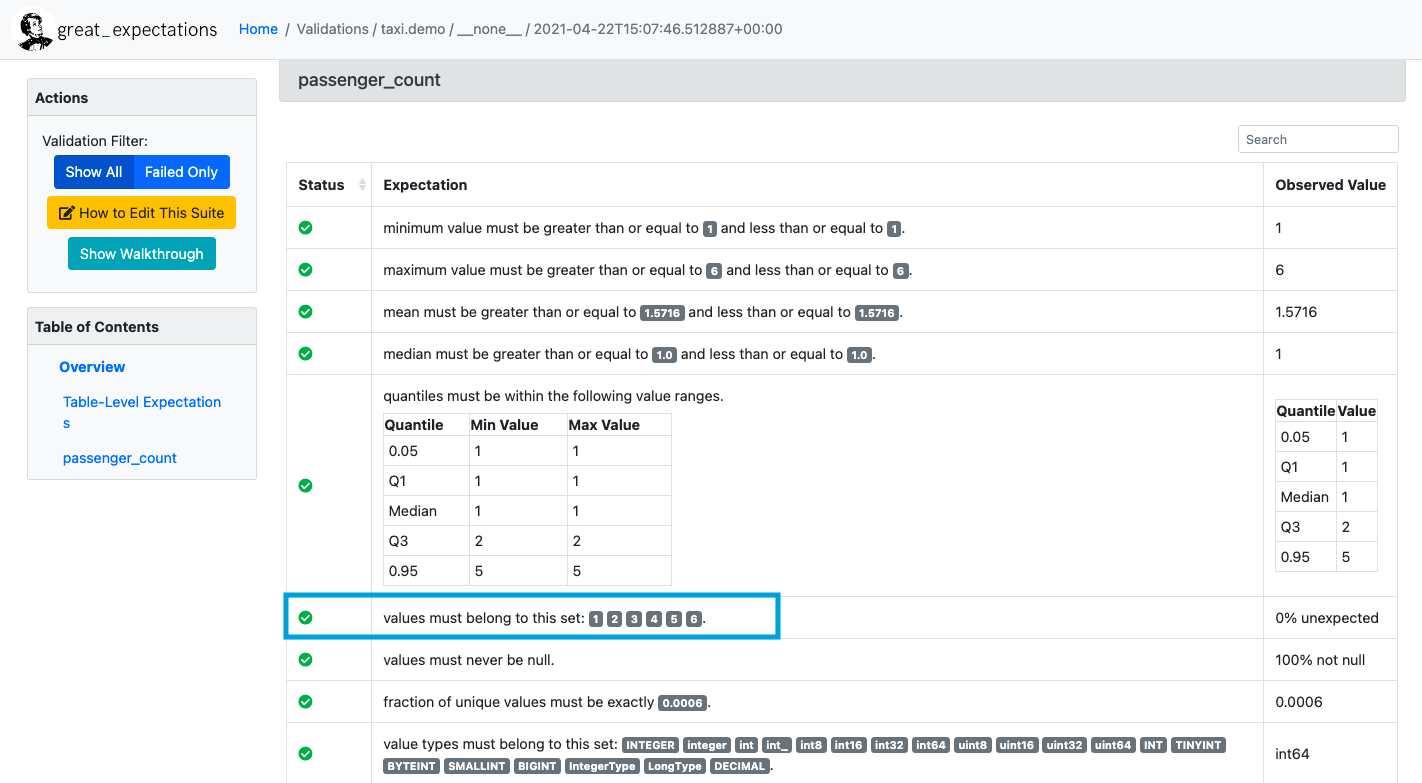The image size is (1422, 783).
Task: Select the Show All validation filter
Action: click(x=94, y=172)
